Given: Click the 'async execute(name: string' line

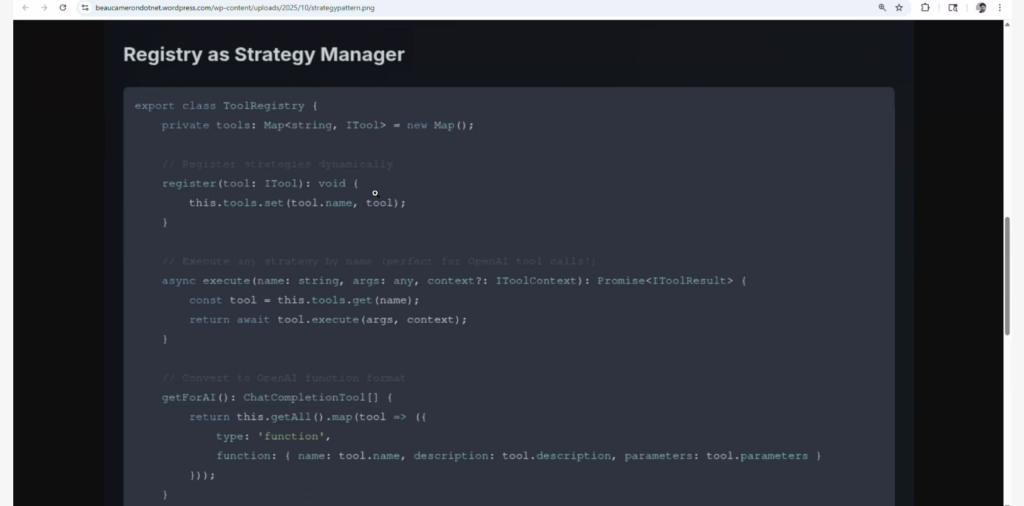Looking at the screenshot, I should click(454, 281).
